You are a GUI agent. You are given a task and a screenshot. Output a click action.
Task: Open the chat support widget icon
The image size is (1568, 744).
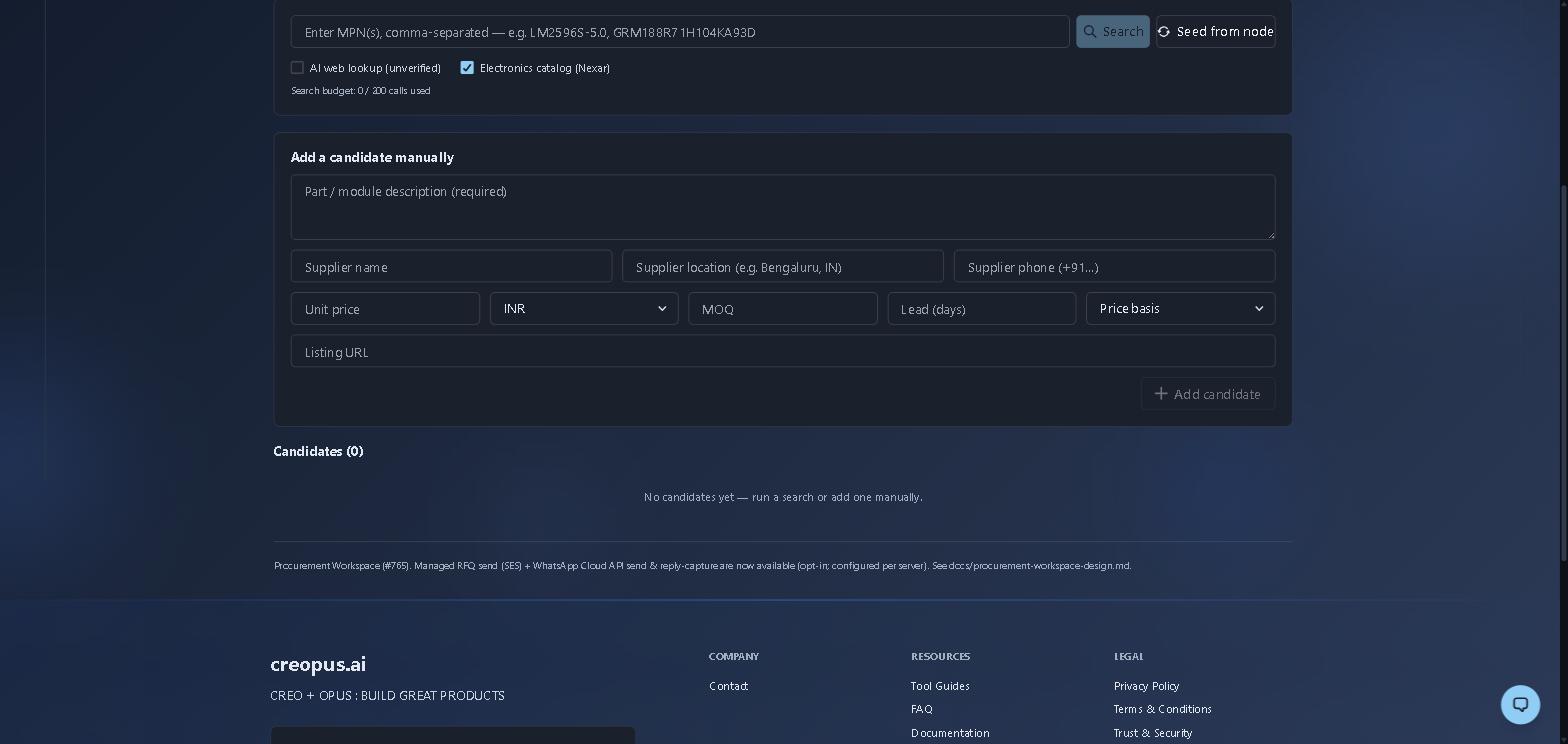(1520, 704)
